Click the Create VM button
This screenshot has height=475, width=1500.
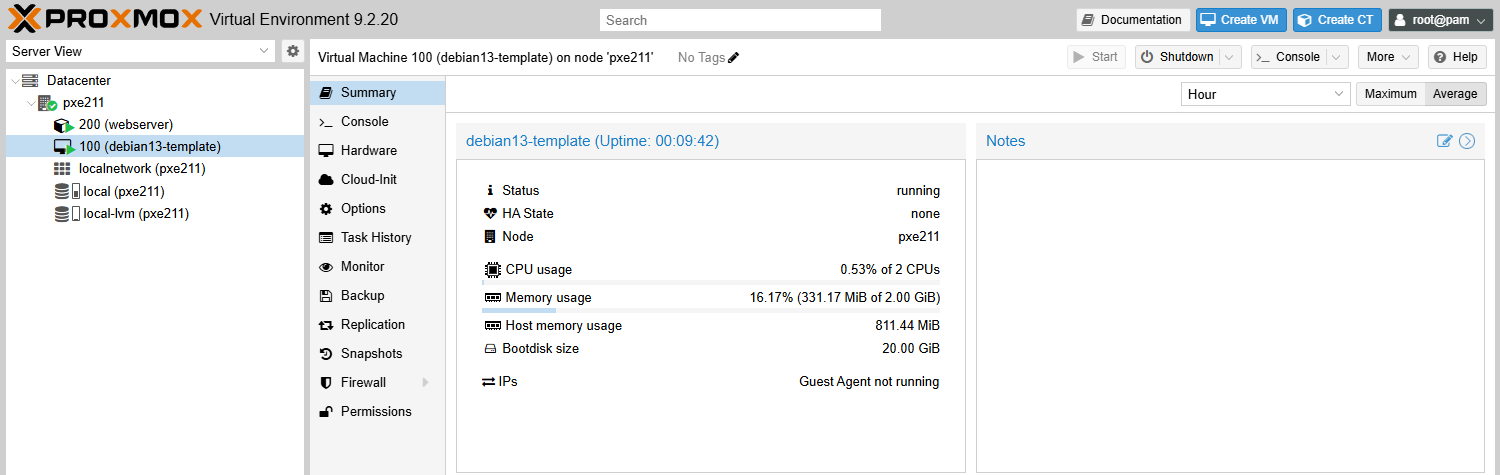1241,20
